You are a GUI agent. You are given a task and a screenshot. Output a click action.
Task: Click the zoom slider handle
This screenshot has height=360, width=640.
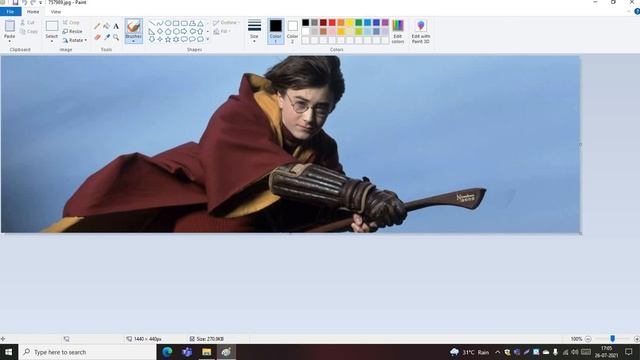tap(612, 339)
